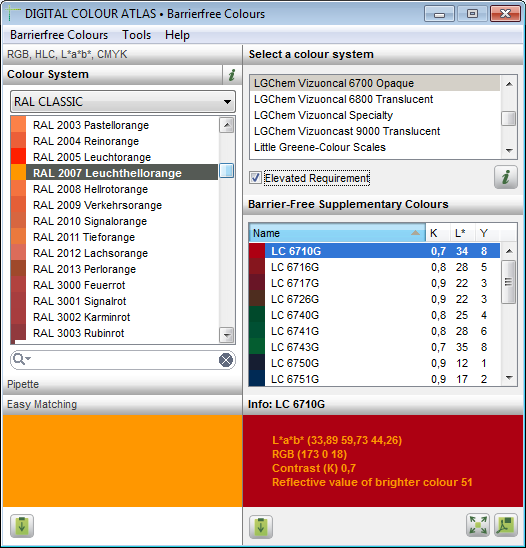Viewport: 526px width, 548px height.
Task: Sort the list by the Name column header
Action: (337, 233)
